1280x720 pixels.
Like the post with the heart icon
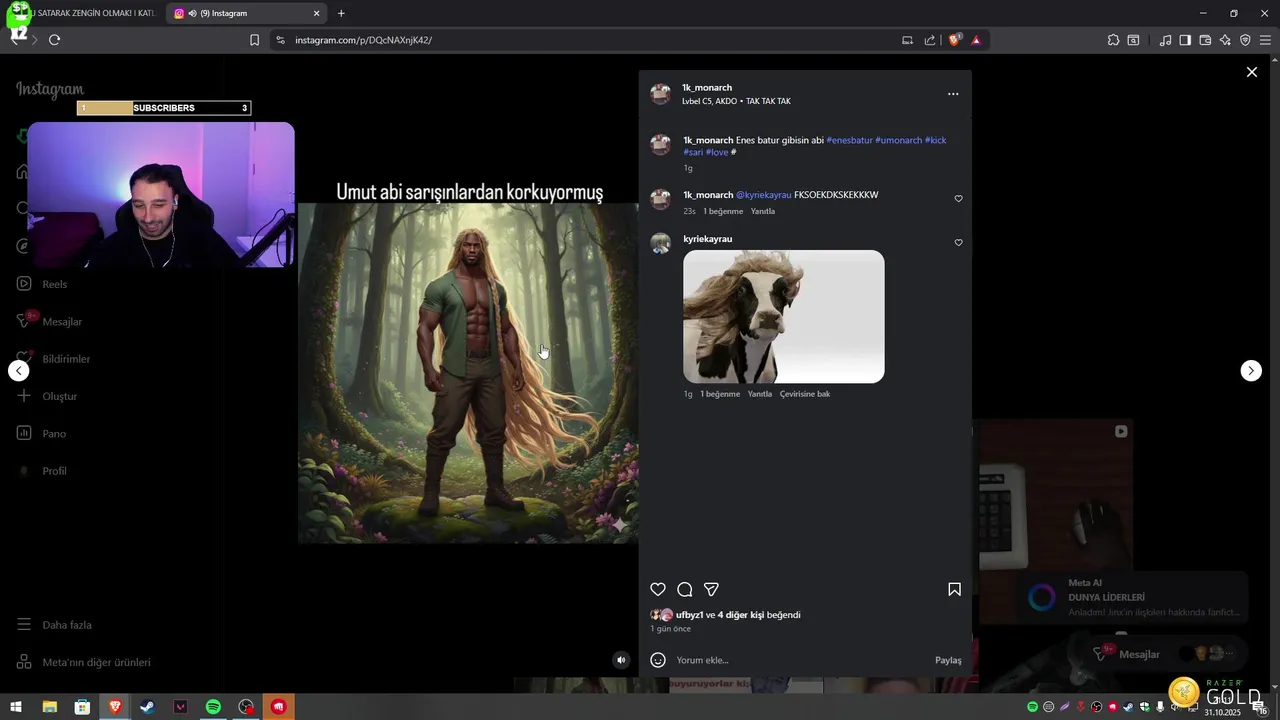point(658,590)
